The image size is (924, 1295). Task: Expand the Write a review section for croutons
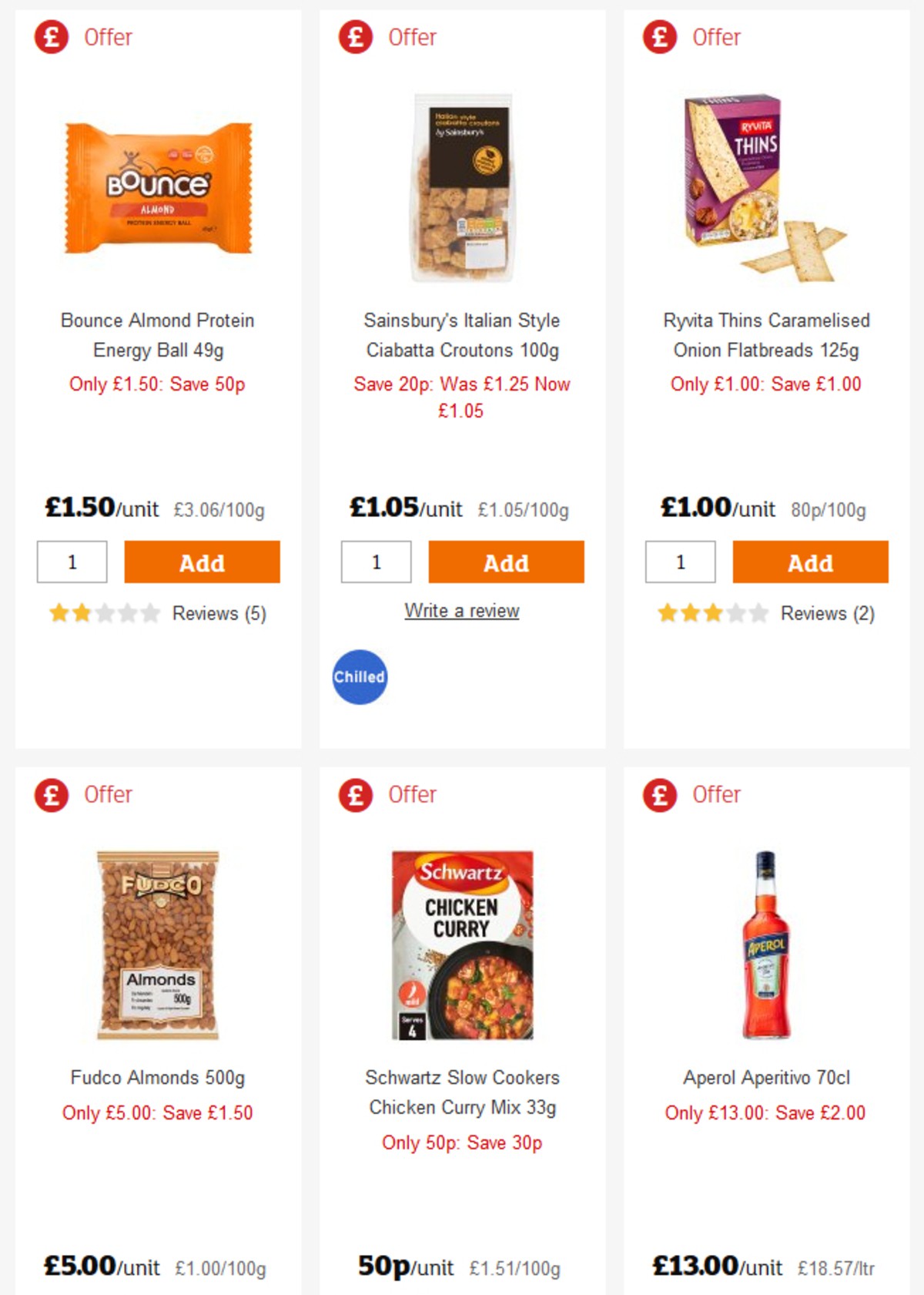coord(462,610)
